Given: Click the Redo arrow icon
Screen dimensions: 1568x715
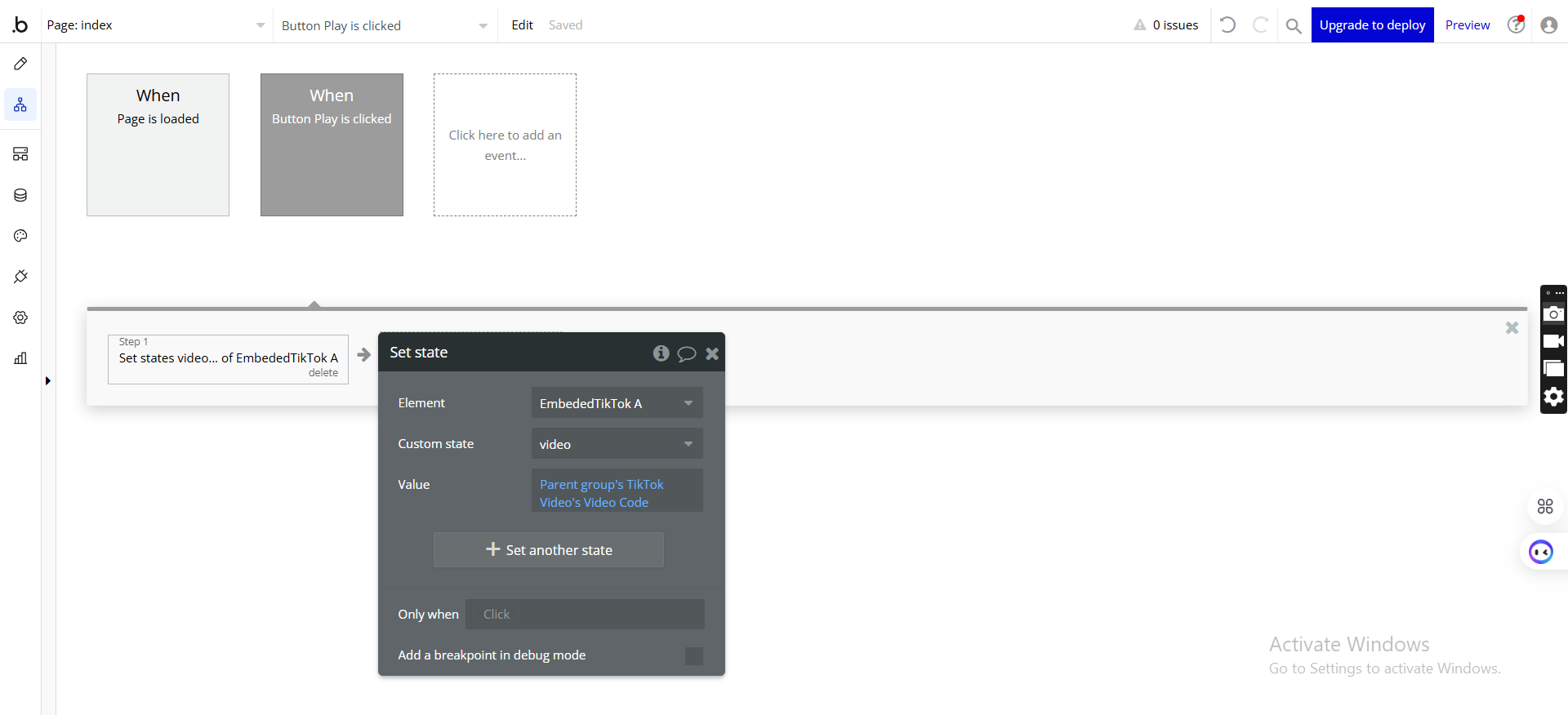Looking at the screenshot, I should 1260,25.
